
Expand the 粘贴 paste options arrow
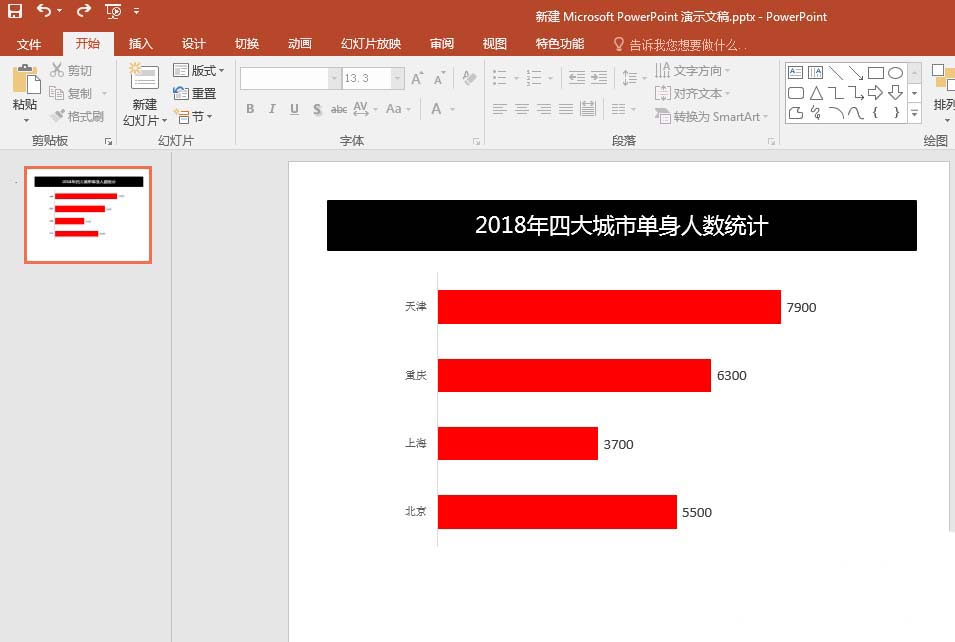pyautogui.click(x=26, y=120)
